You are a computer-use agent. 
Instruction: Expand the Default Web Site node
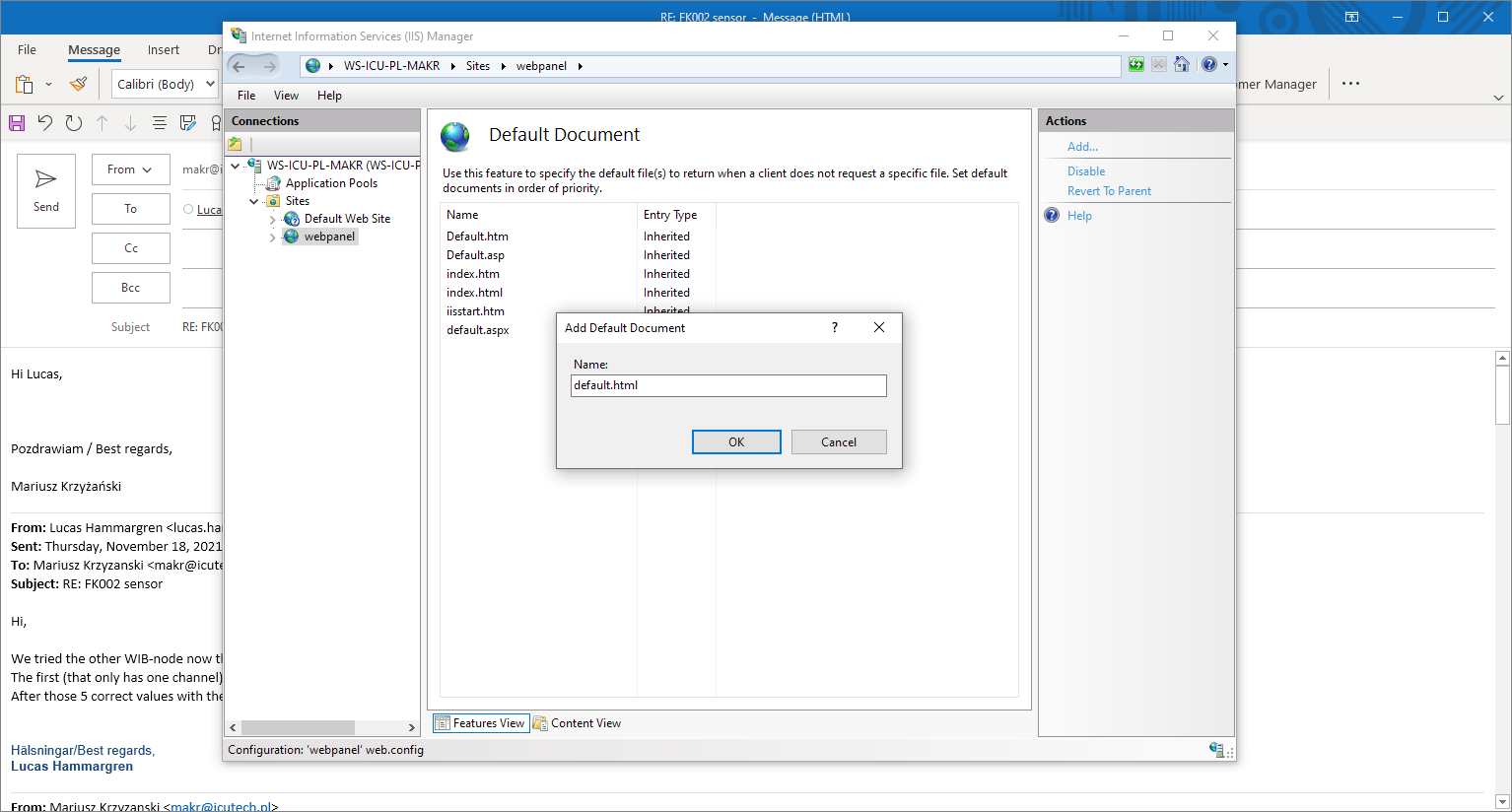click(273, 219)
